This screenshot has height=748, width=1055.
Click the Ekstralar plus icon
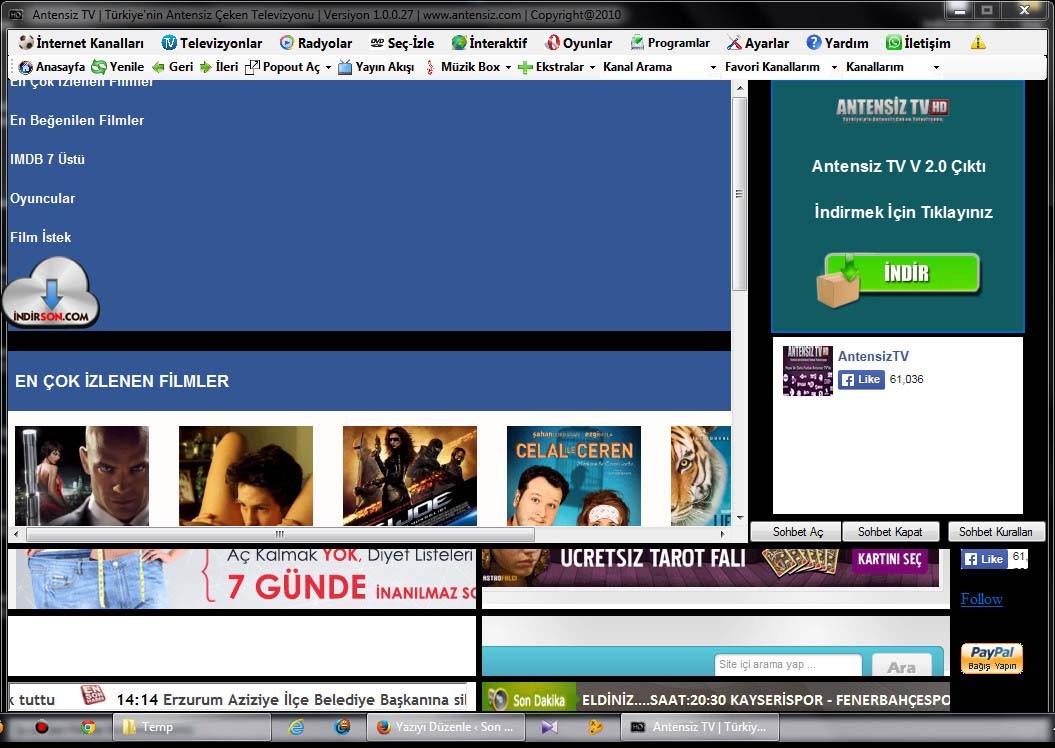click(525, 67)
